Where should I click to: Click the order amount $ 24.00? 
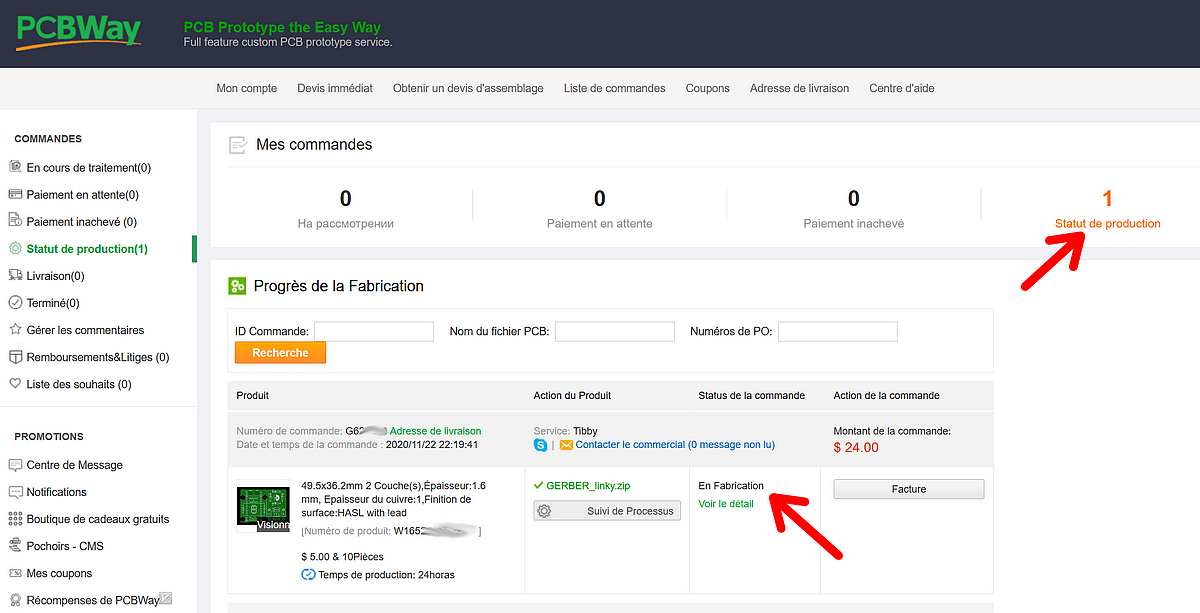(856, 447)
